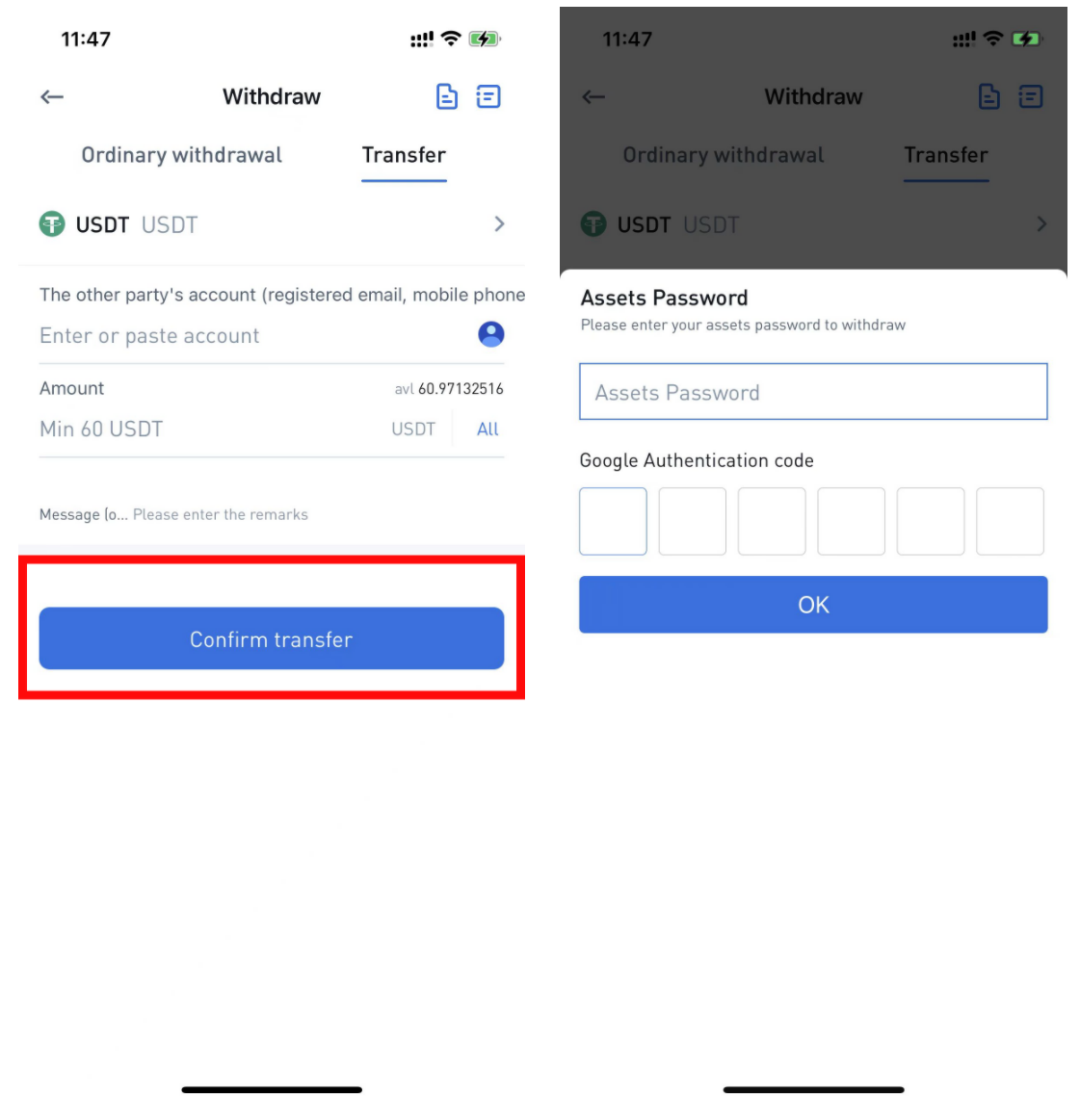Open contacts picker icon in account field

click(491, 334)
